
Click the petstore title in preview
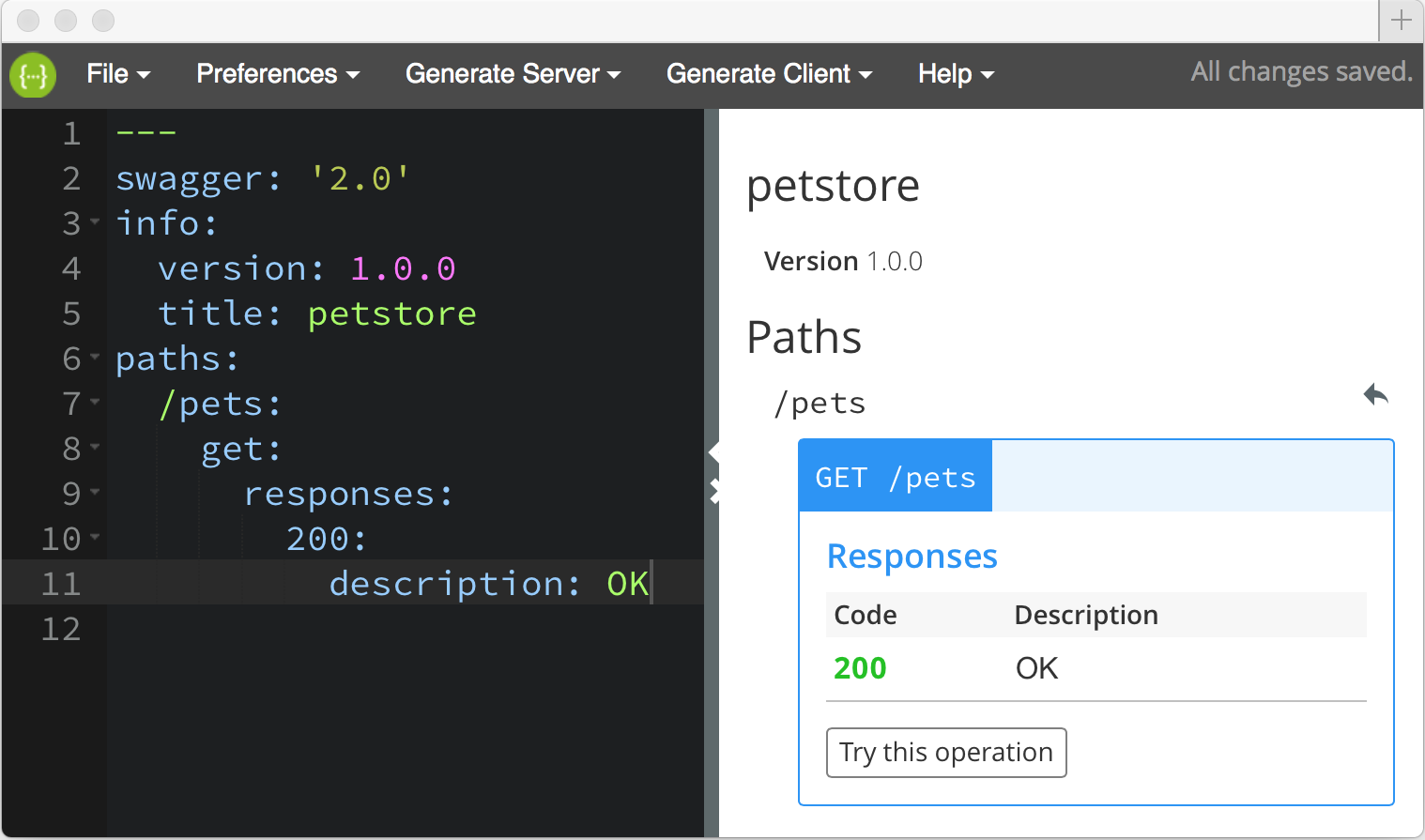click(833, 185)
